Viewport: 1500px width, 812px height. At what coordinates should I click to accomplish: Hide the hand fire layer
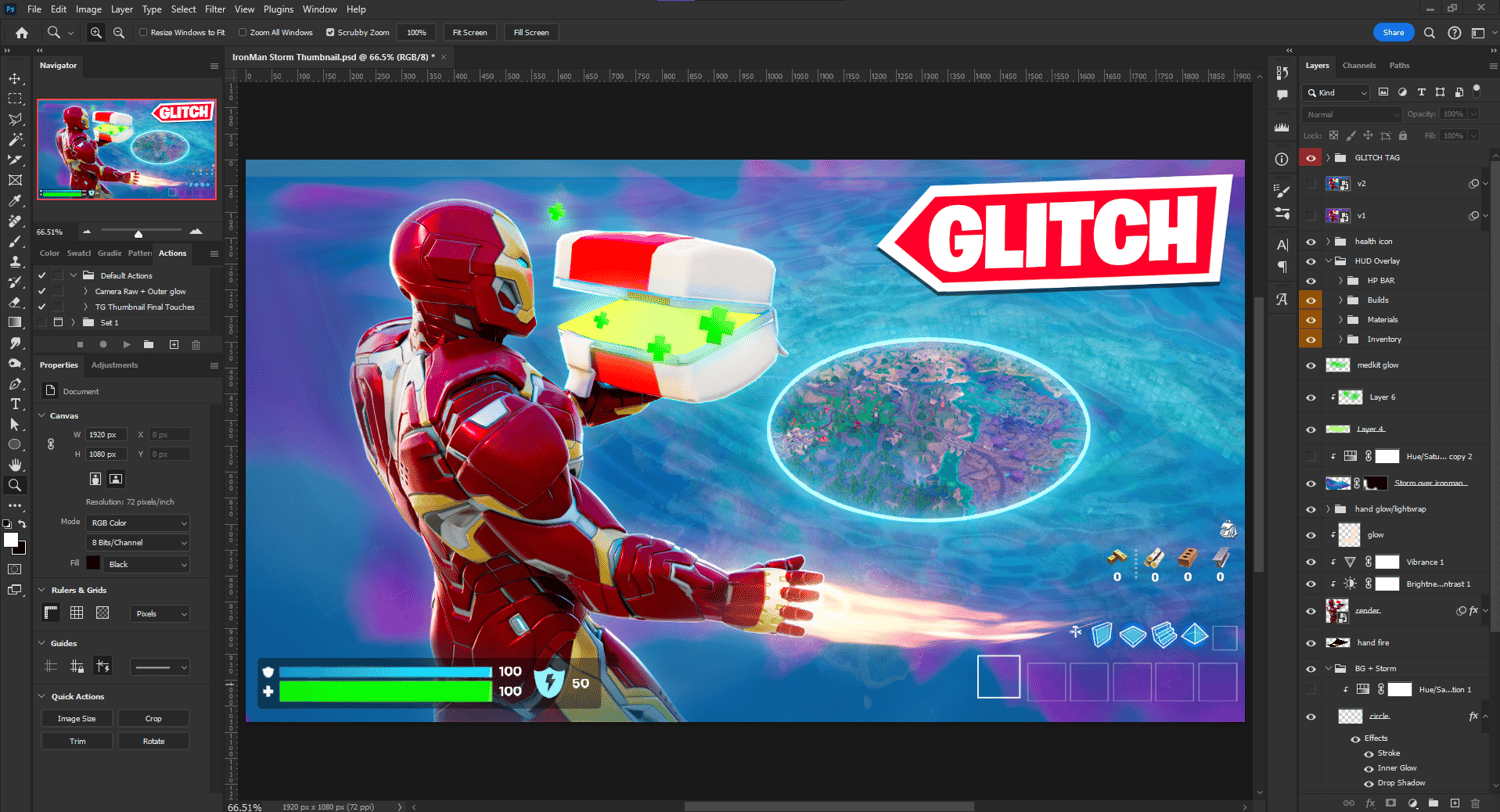pos(1310,642)
